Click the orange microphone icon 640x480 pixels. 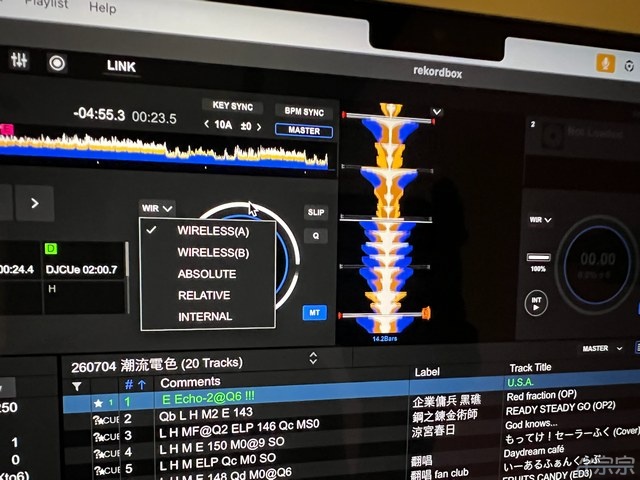[x=605, y=63]
